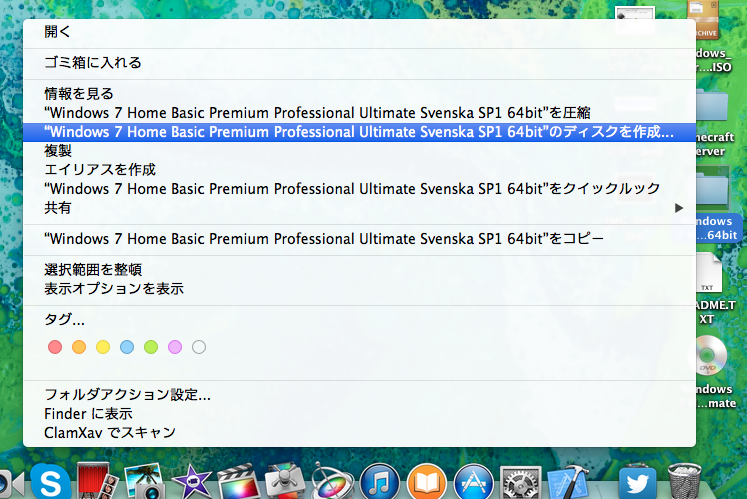Apply the blue tag color

[127, 347]
